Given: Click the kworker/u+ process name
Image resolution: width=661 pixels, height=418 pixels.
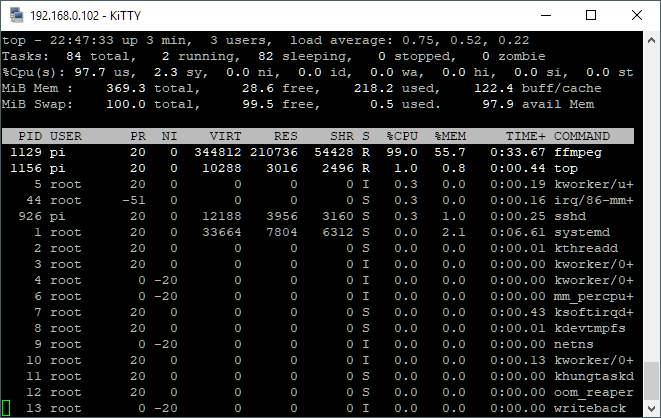Looking at the screenshot, I should point(594,184).
